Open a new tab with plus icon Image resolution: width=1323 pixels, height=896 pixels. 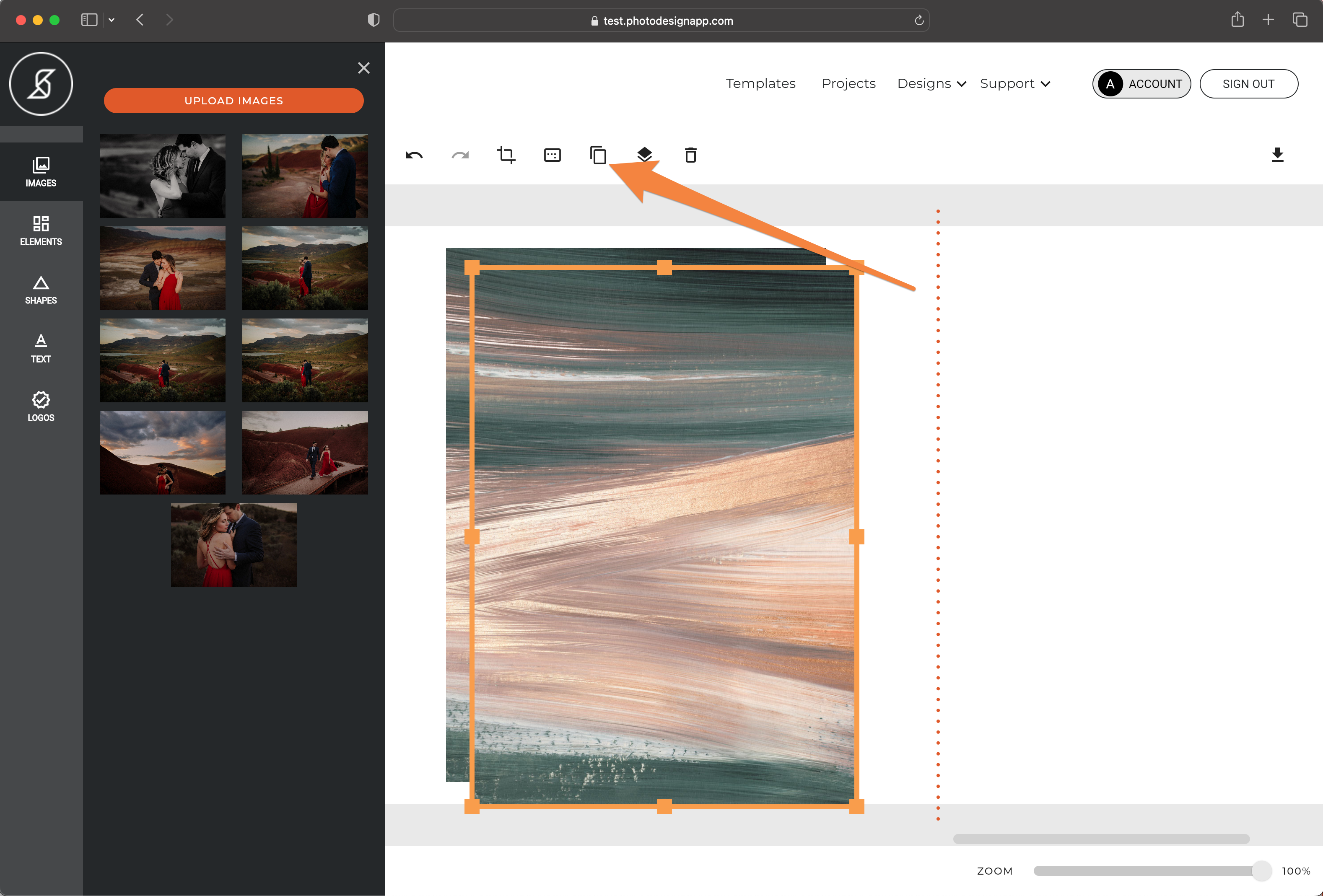(x=1269, y=20)
